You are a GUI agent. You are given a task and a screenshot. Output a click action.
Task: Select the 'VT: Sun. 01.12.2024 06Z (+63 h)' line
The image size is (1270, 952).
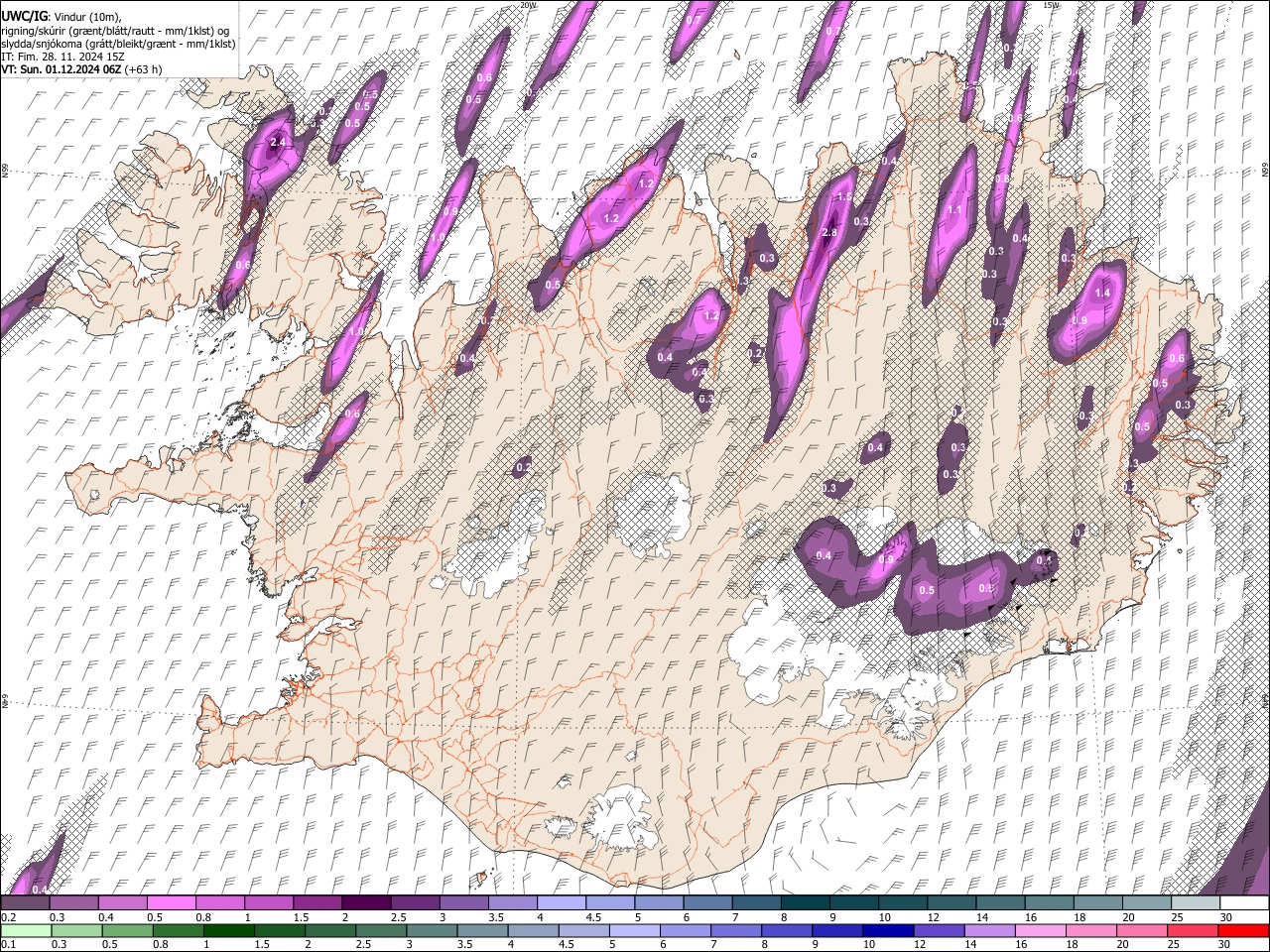coord(81,69)
